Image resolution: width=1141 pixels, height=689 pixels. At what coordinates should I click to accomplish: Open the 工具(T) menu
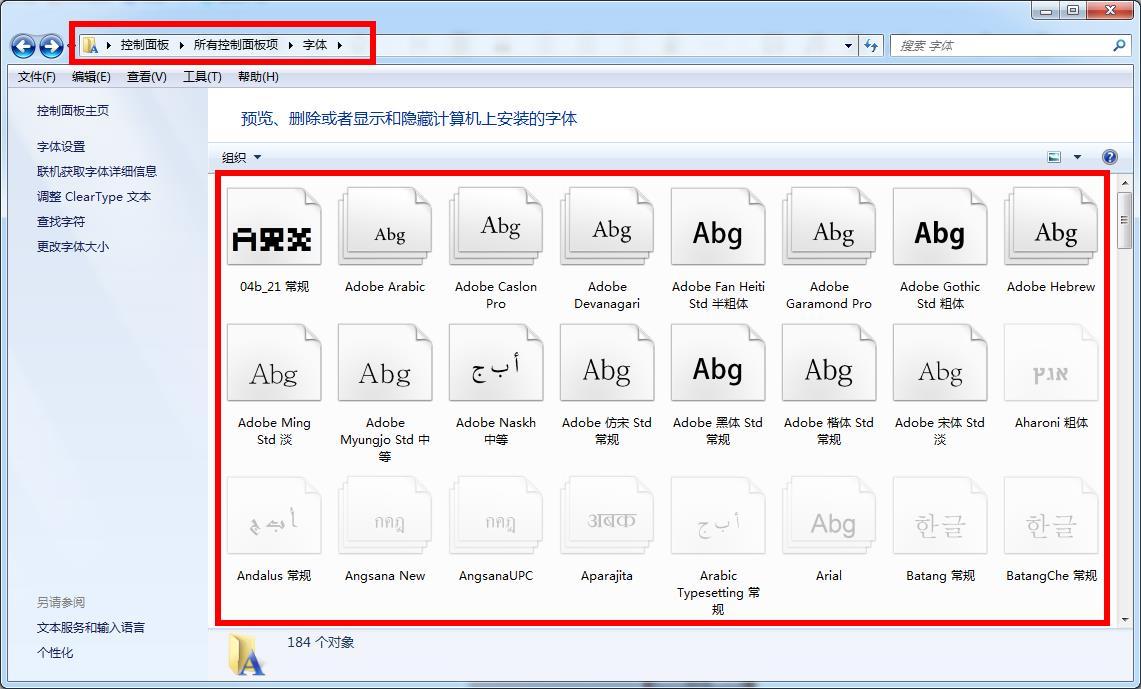point(202,76)
